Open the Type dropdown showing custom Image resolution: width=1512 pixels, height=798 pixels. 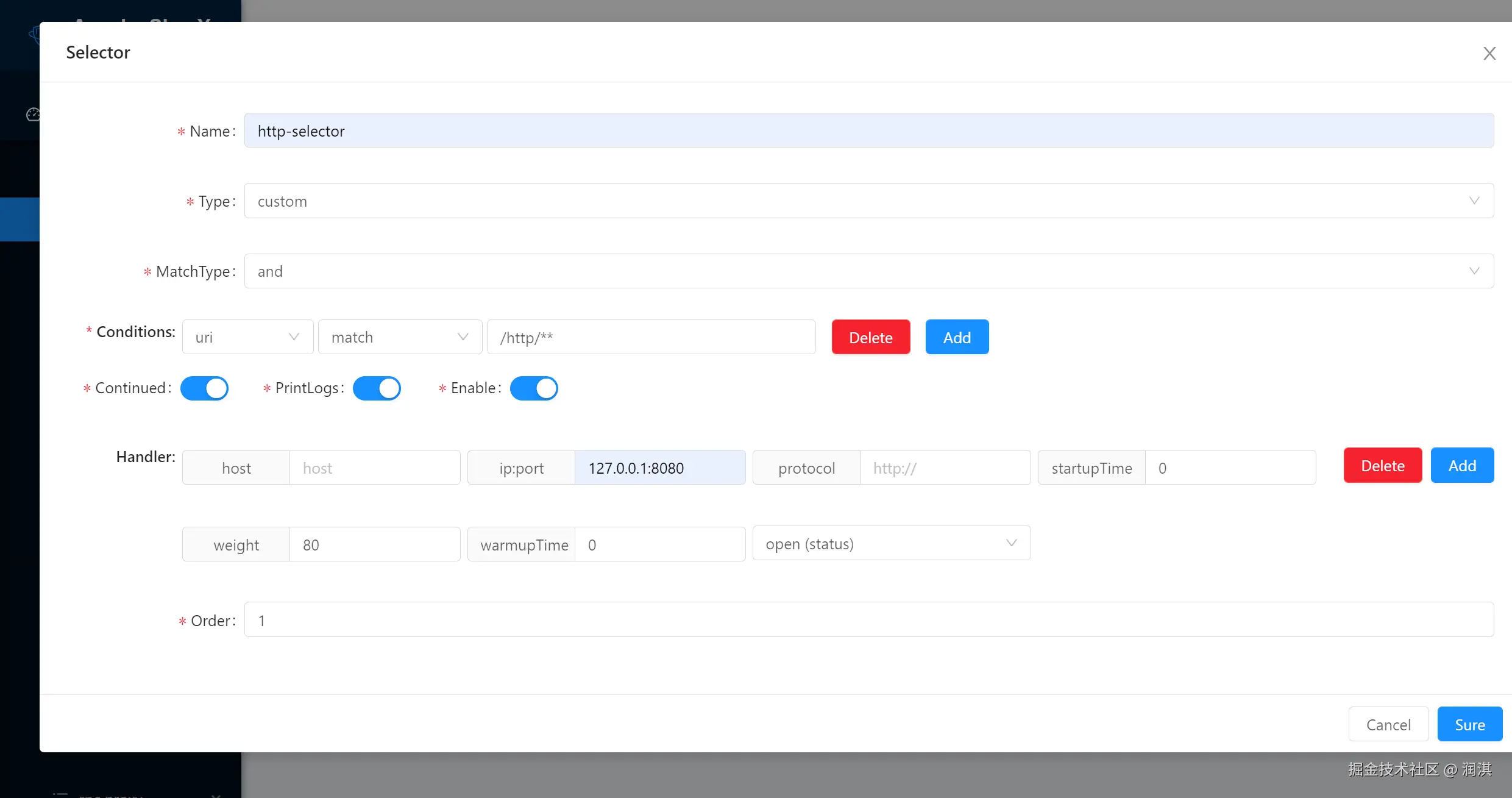click(x=868, y=201)
